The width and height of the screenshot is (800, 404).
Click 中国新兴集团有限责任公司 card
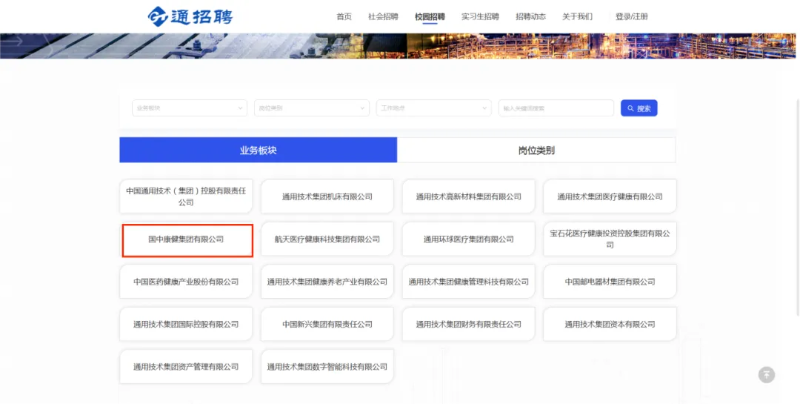coord(327,324)
